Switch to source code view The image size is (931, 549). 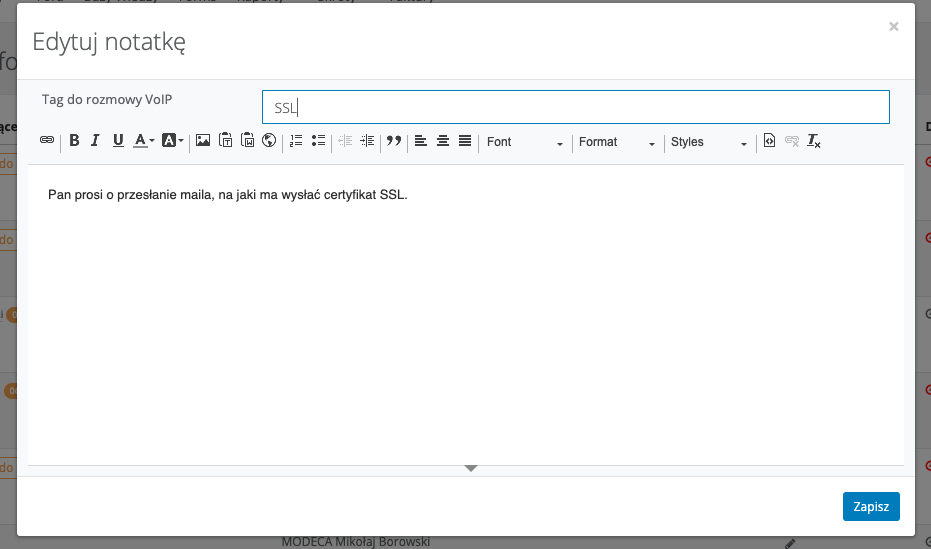tap(770, 140)
